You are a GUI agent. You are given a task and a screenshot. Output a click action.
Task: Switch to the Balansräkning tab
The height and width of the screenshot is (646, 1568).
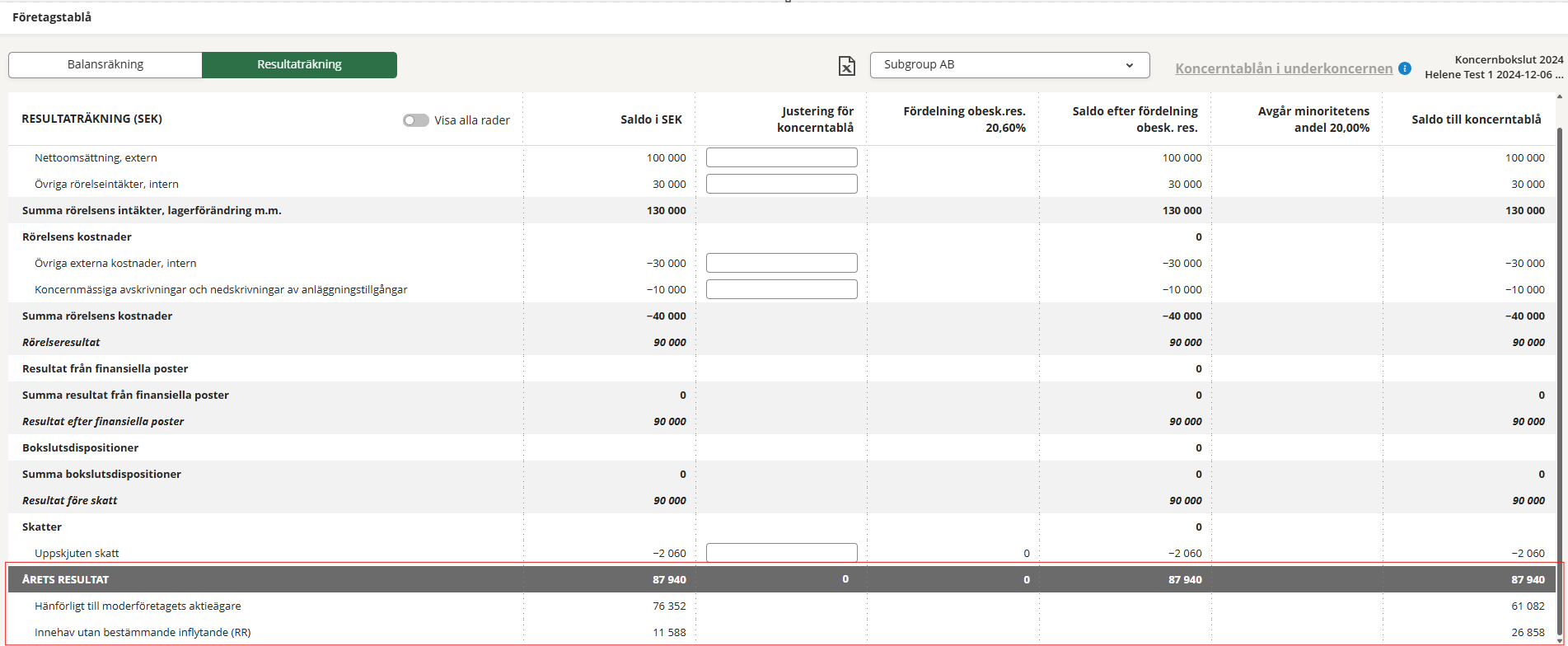[x=105, y=65]
